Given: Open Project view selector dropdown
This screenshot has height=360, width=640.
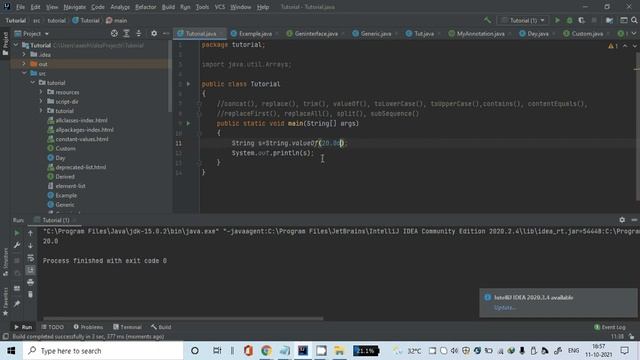Looking at the screenshot, I should pos(32,33).
